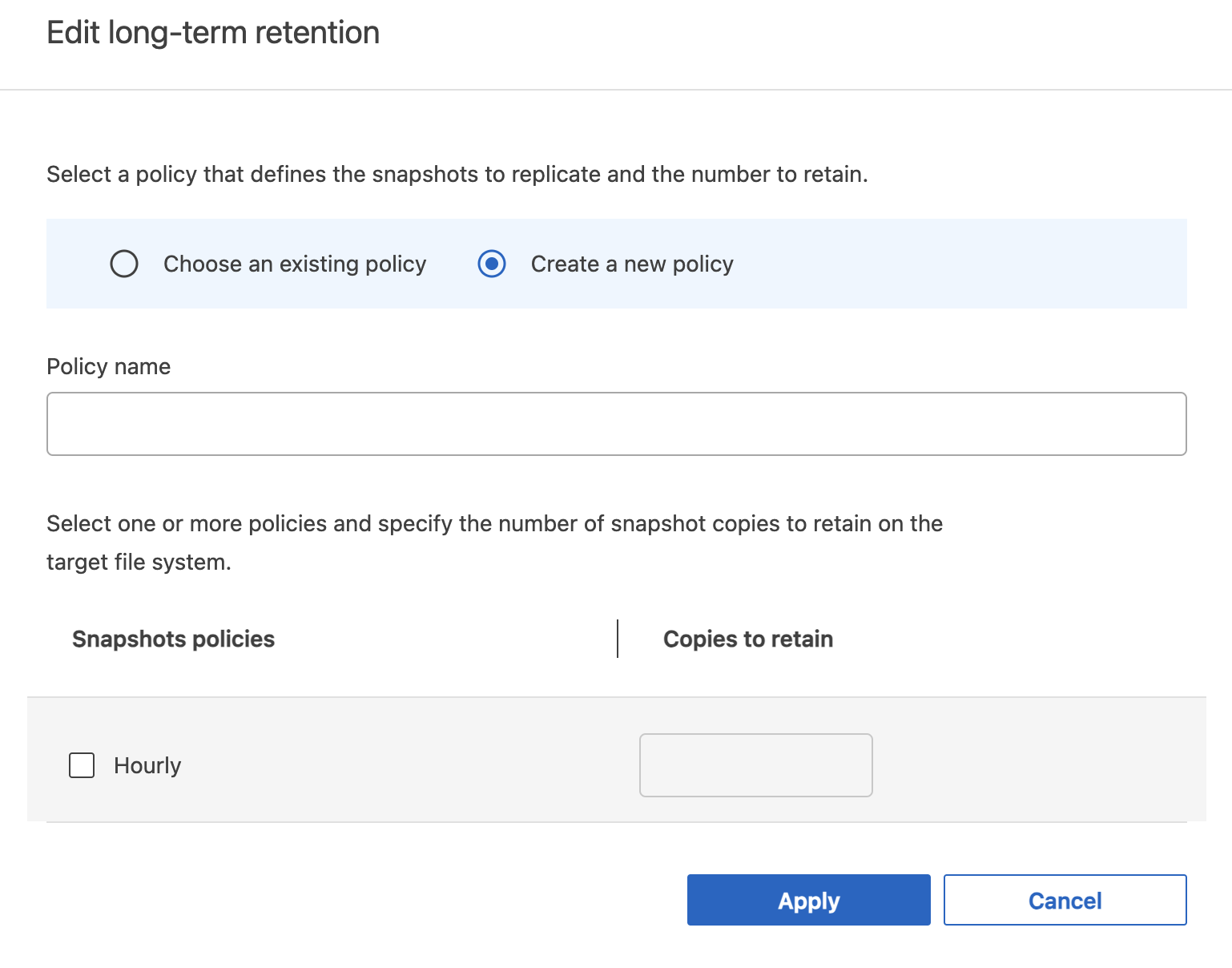Focus the empty Policy name field
Image resolution: width=1232 pixels, height=968 pixels.
coord(616,423)
